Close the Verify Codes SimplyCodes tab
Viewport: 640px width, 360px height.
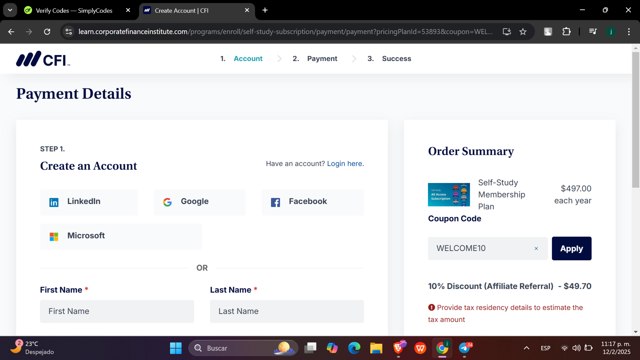(x=128, y=11)
